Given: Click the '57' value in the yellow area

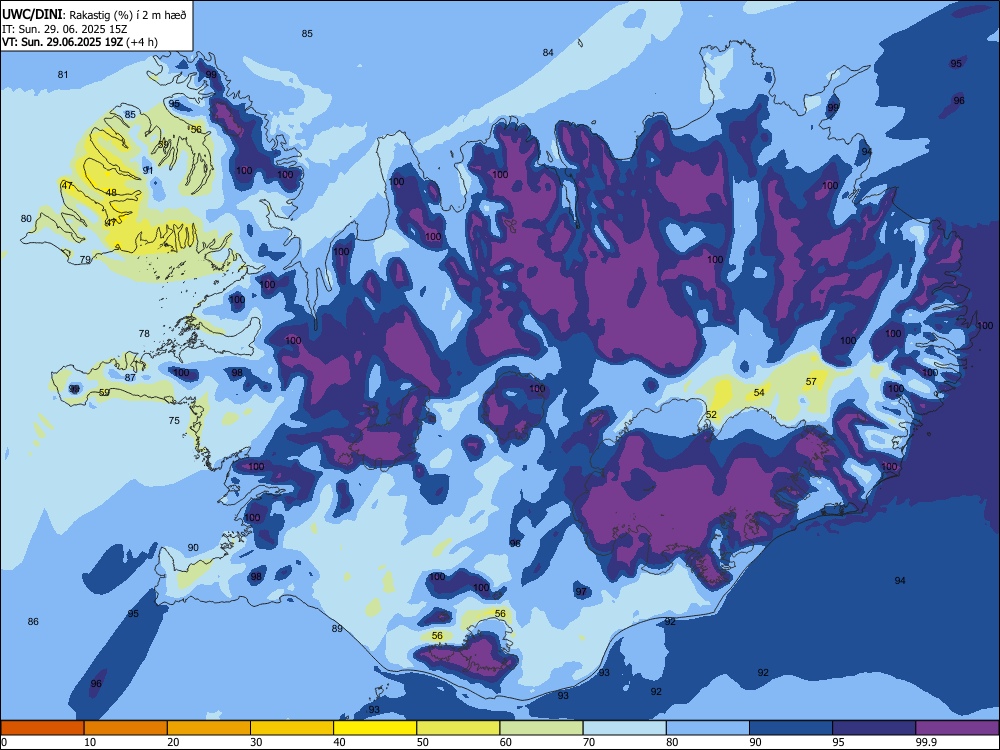Looking at the screenshot, I should 811,381.
